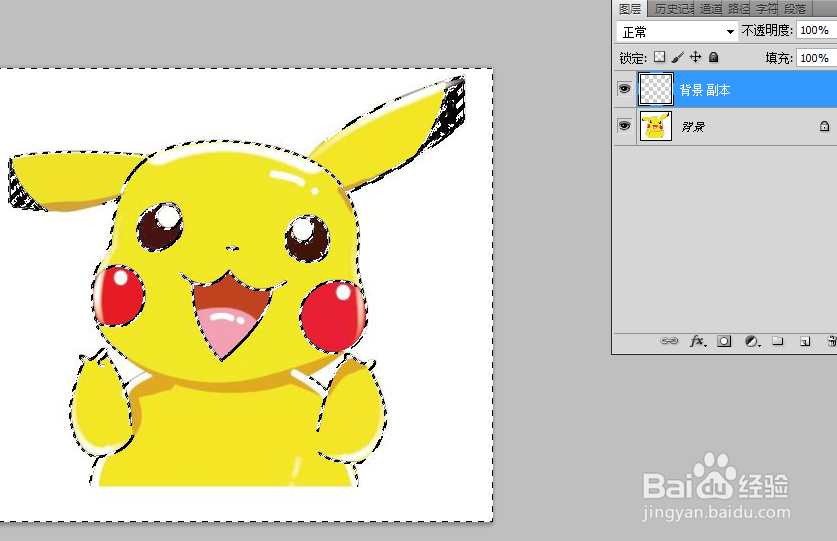
Task: Create a new layer group folder
Action: (778, 341)
